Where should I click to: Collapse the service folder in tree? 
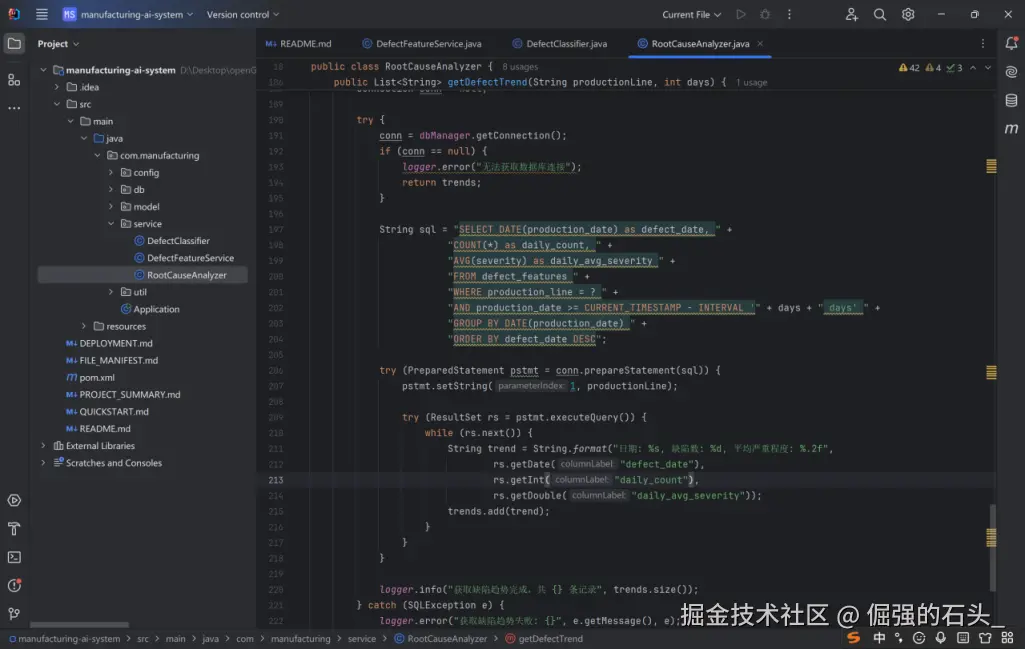click(111, 224)
